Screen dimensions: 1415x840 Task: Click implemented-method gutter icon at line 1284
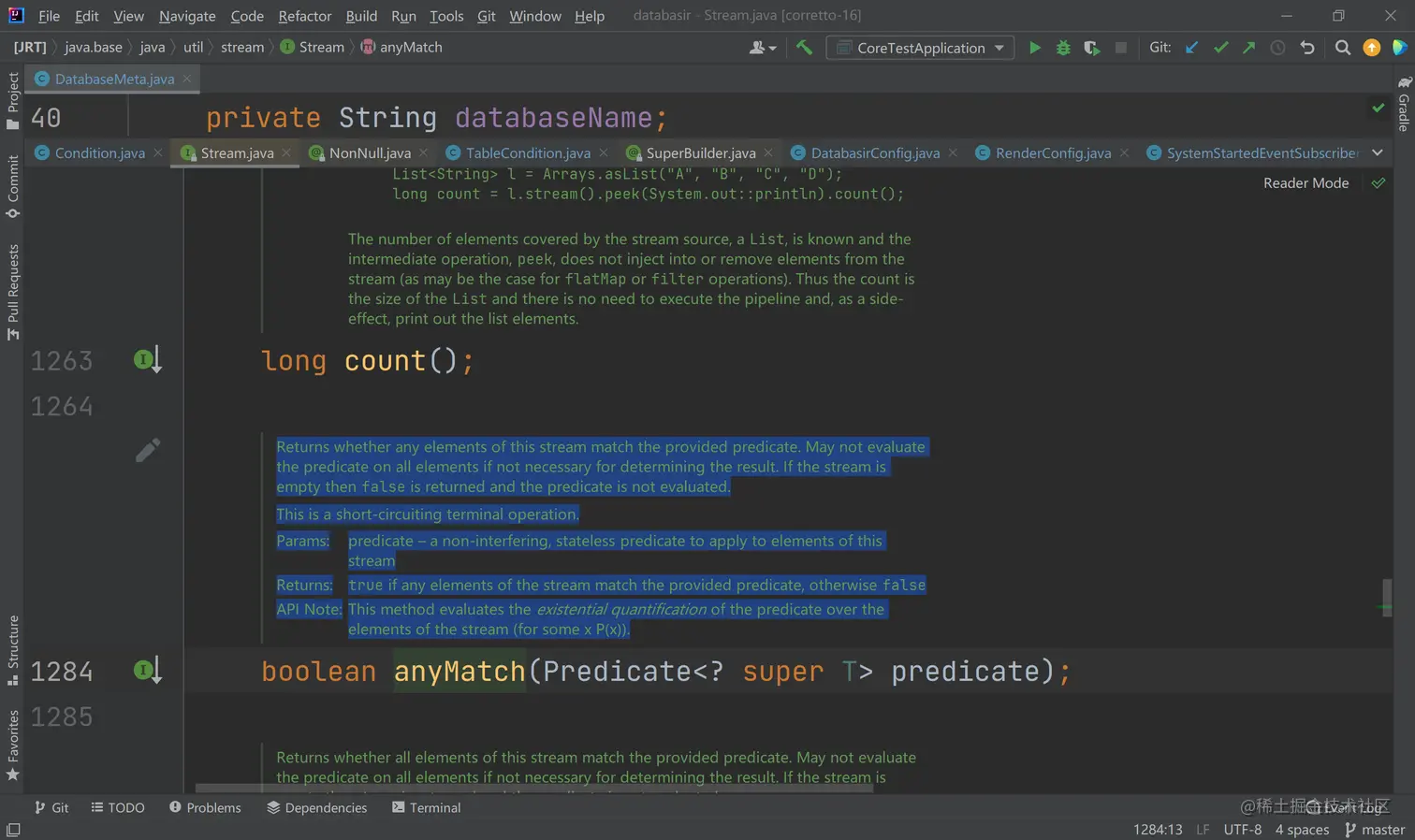148,670
